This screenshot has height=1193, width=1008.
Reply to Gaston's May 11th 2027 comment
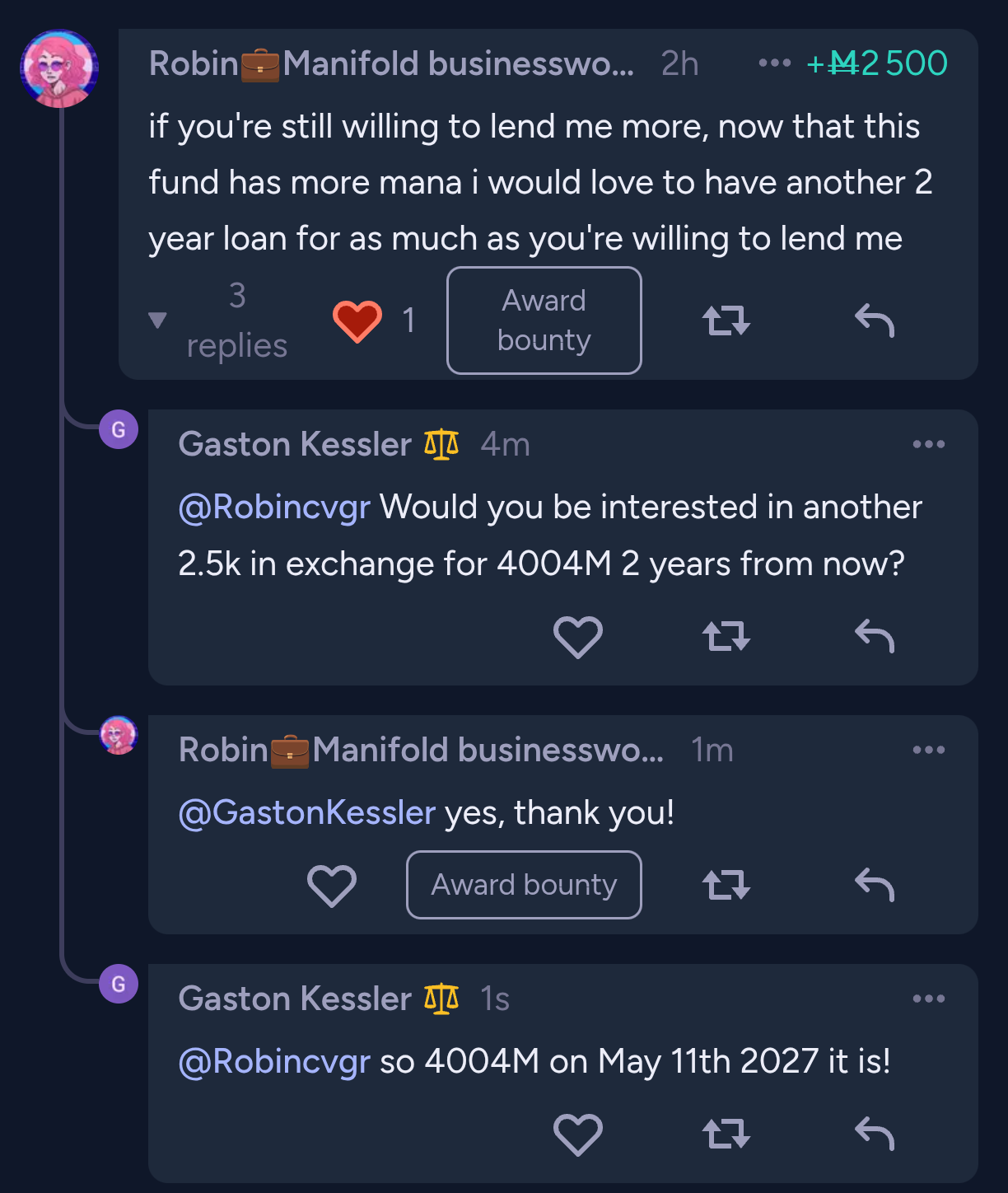pyautogui.click(x=875, y=1135)
